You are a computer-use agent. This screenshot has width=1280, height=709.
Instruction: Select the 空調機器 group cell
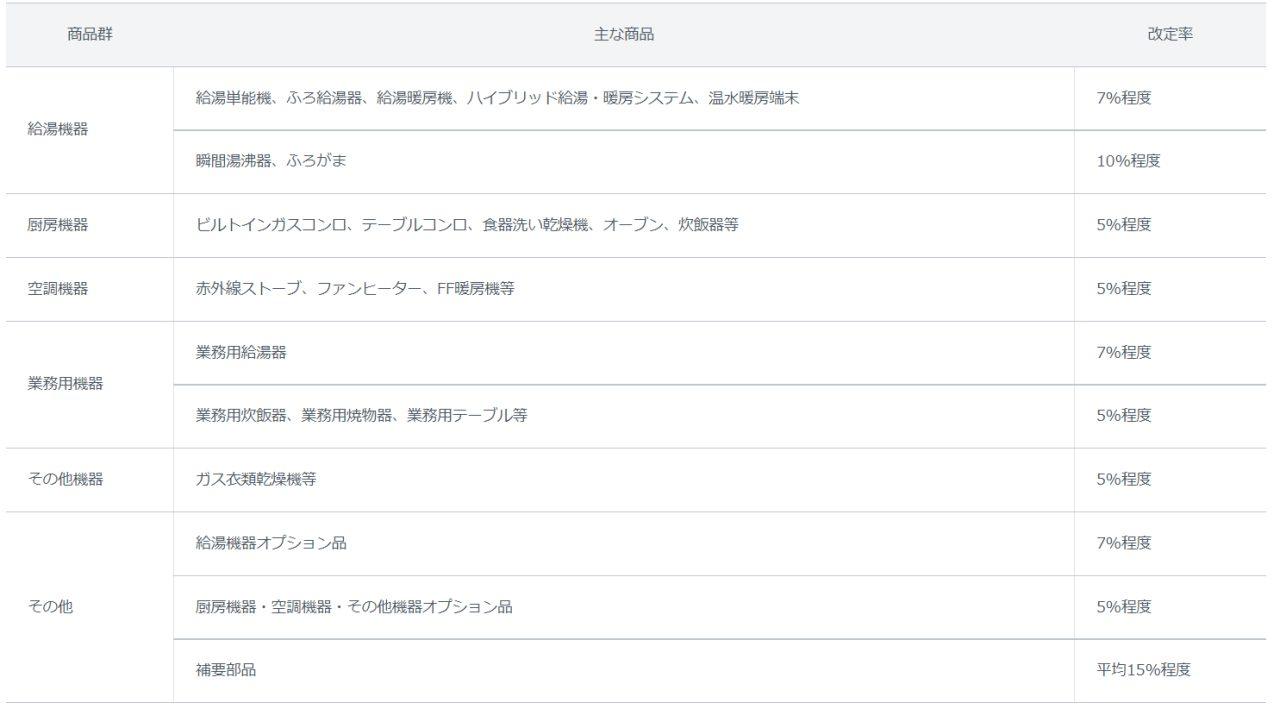[x=90, y=289]
